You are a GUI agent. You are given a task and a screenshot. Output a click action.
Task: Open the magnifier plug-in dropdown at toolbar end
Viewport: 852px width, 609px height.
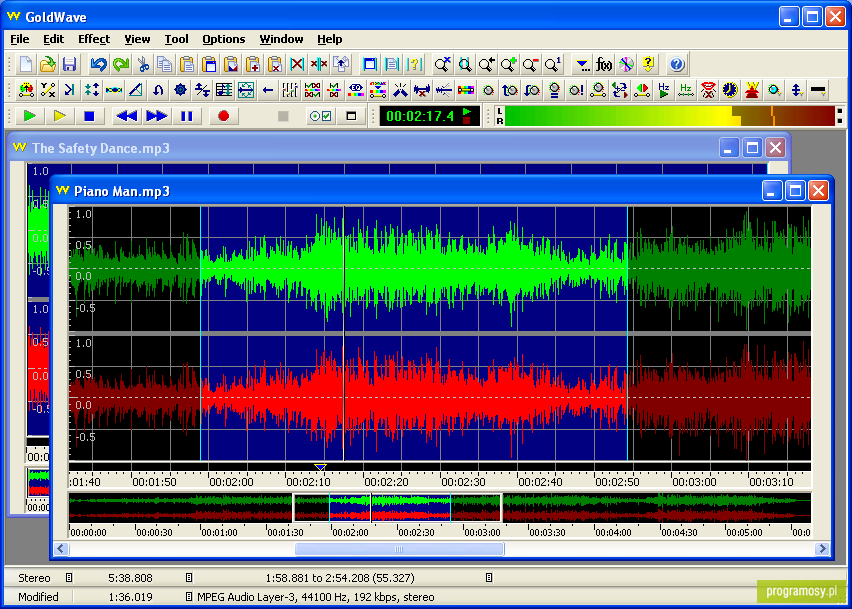pos(774,90)
